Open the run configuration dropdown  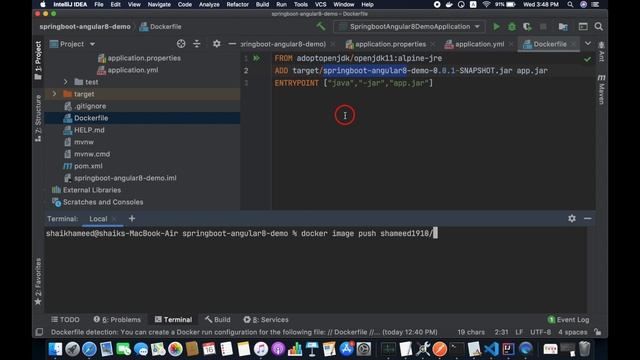click(x=409, y=27)
